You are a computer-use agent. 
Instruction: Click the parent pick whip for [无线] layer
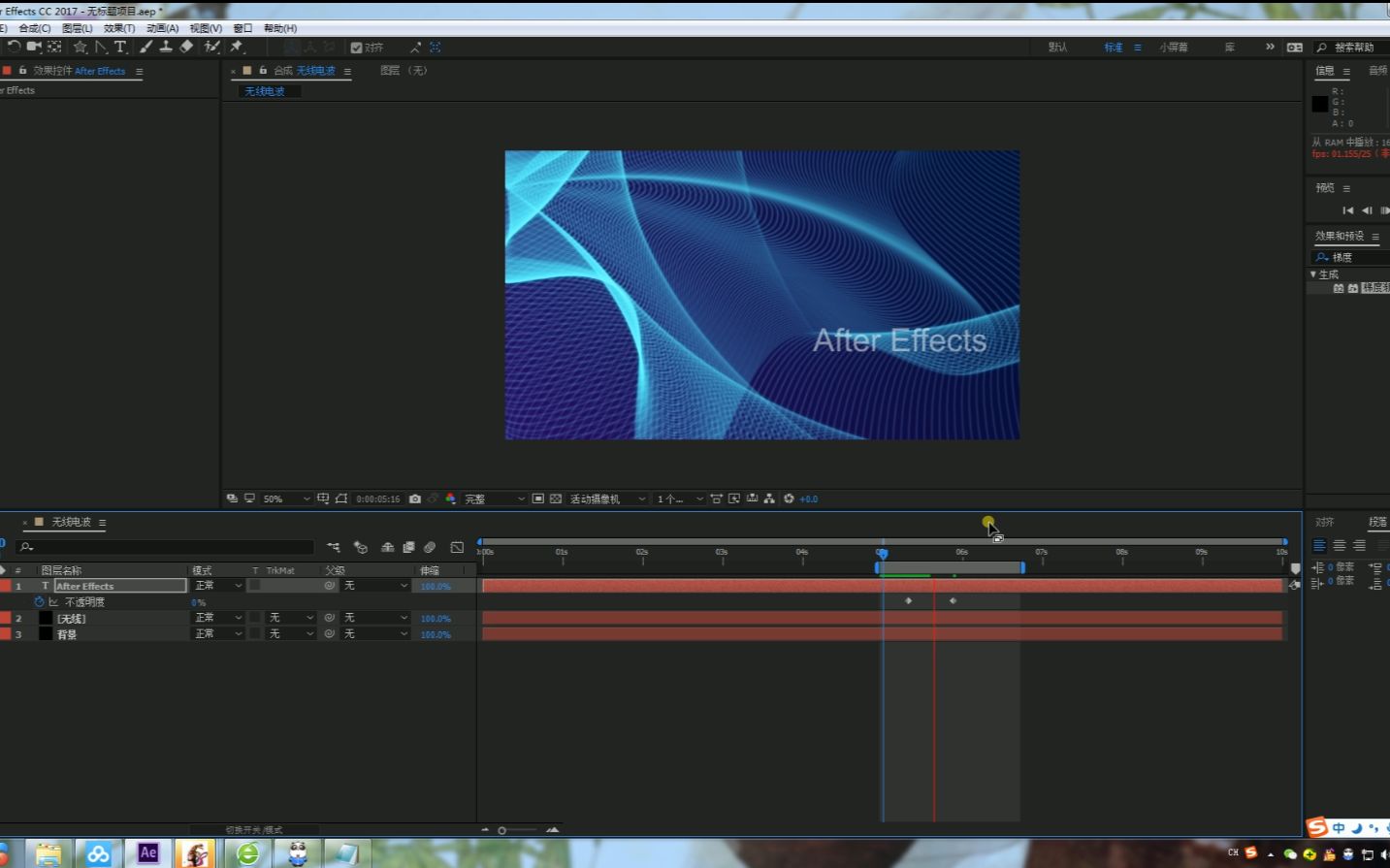[x=329, y=618]
